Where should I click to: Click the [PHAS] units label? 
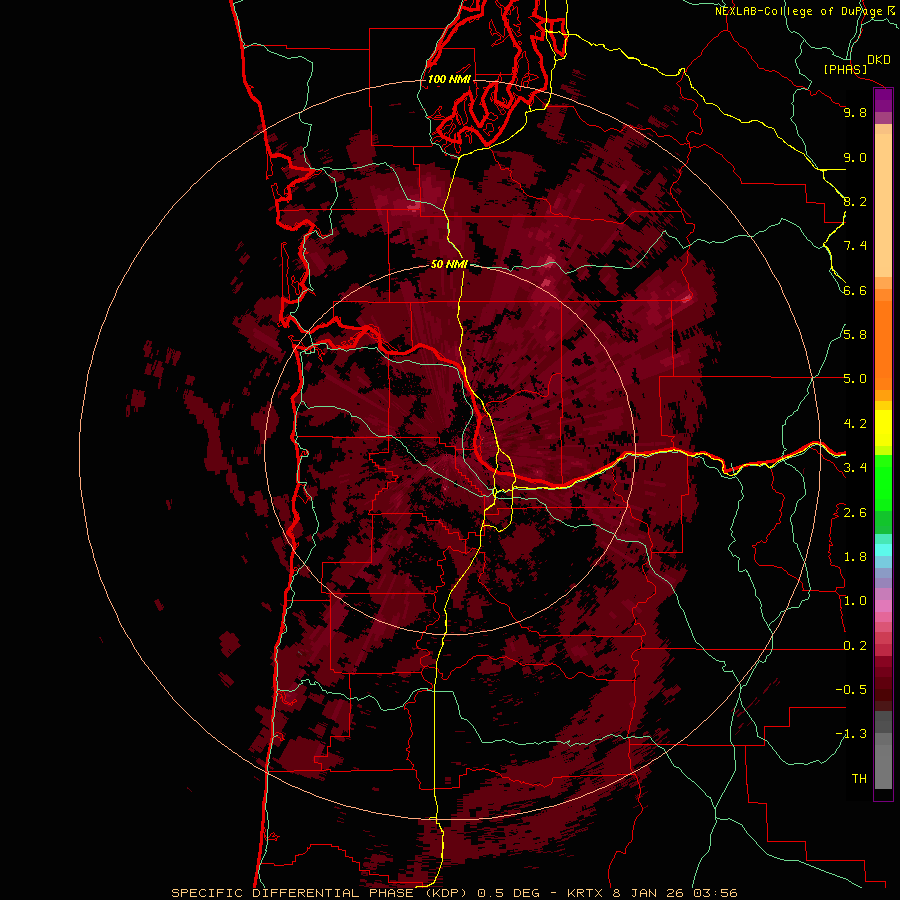pyautogui.click(x=845, y=69)
